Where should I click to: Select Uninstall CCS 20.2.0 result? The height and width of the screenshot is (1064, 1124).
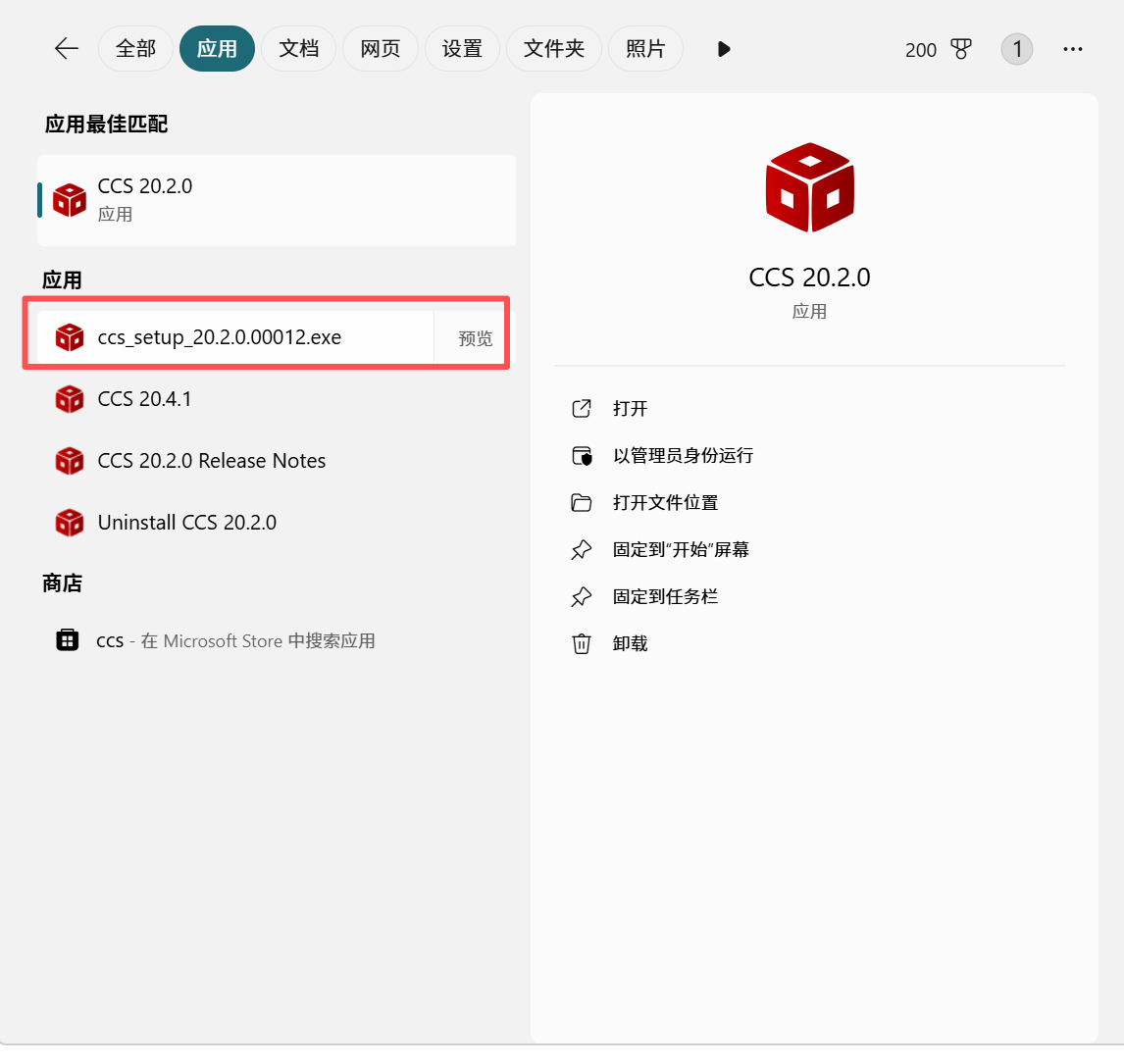[x=276, y=523]
